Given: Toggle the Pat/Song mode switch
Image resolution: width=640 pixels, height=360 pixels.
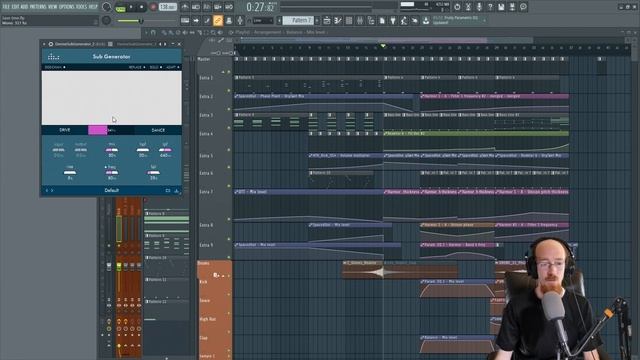Looking at the screenshot, I should [120, 7].
